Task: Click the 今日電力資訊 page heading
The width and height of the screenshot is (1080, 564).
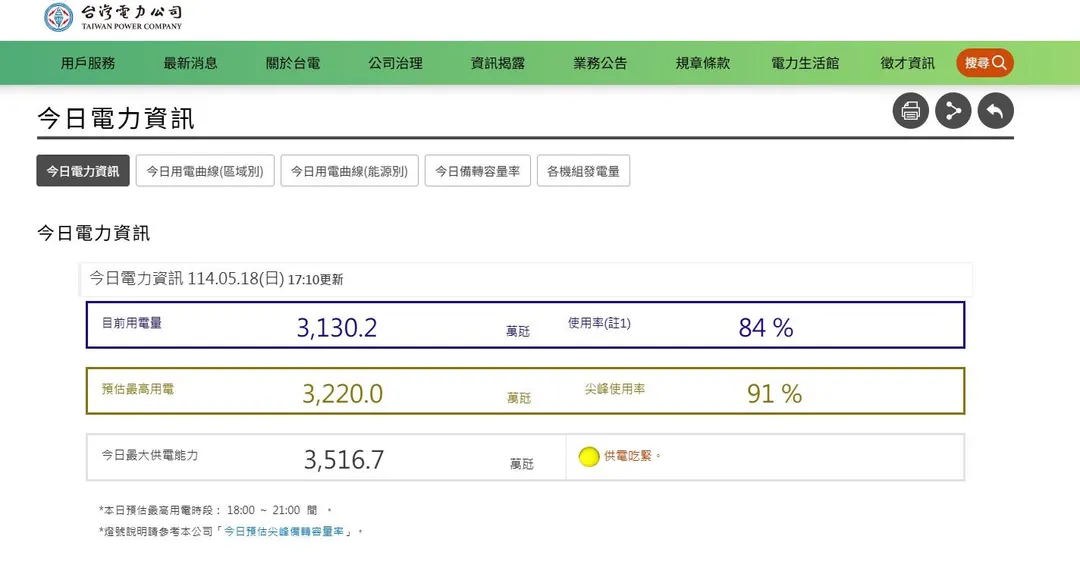Action: point(116,118)
